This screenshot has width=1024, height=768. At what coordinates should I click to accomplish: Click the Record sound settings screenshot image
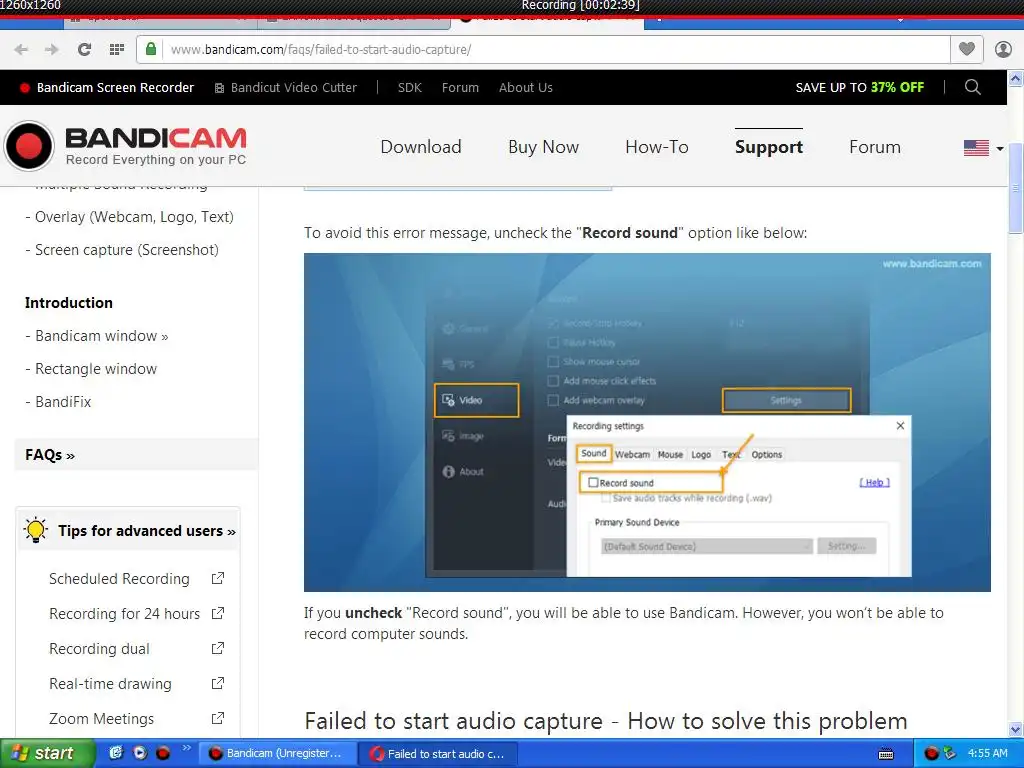pos(647,422)
